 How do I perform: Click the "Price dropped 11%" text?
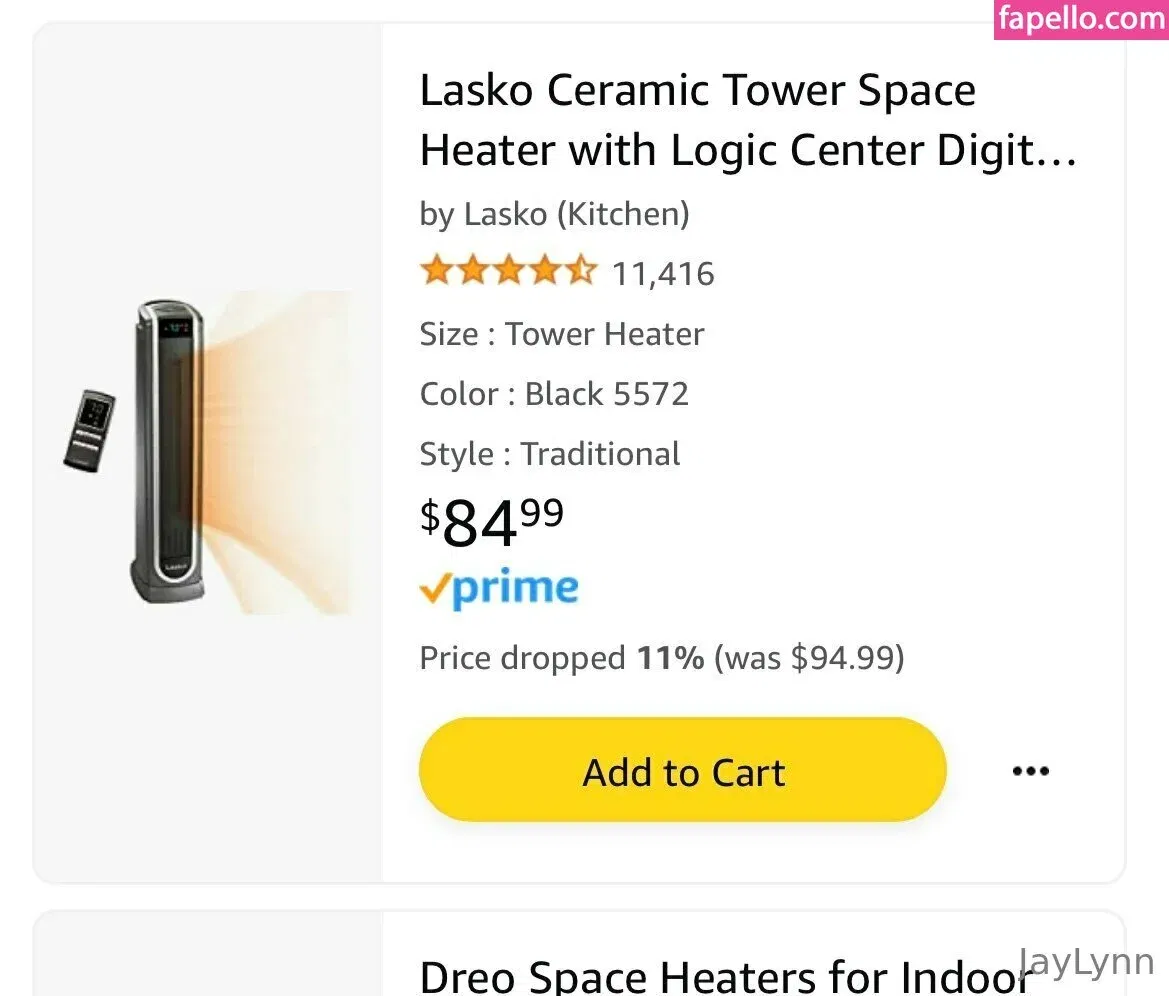point(561,658)
